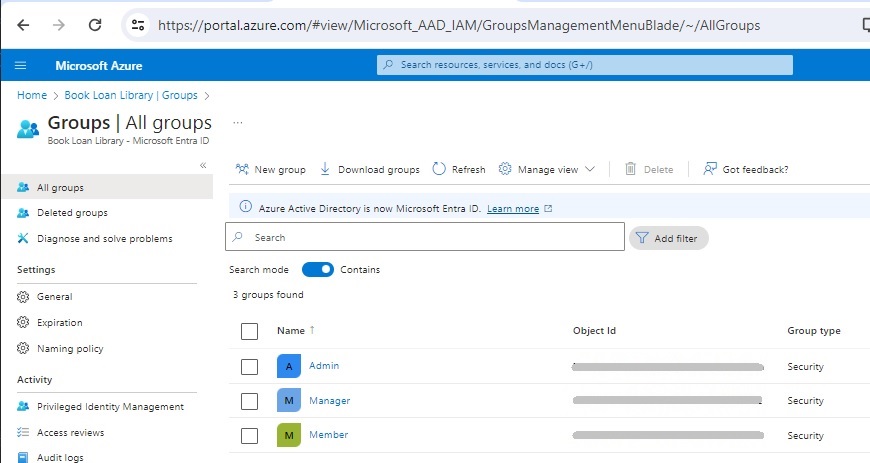The image size is (870, 463).
Task: Click the New group button
Action: [x=270, y=169]
